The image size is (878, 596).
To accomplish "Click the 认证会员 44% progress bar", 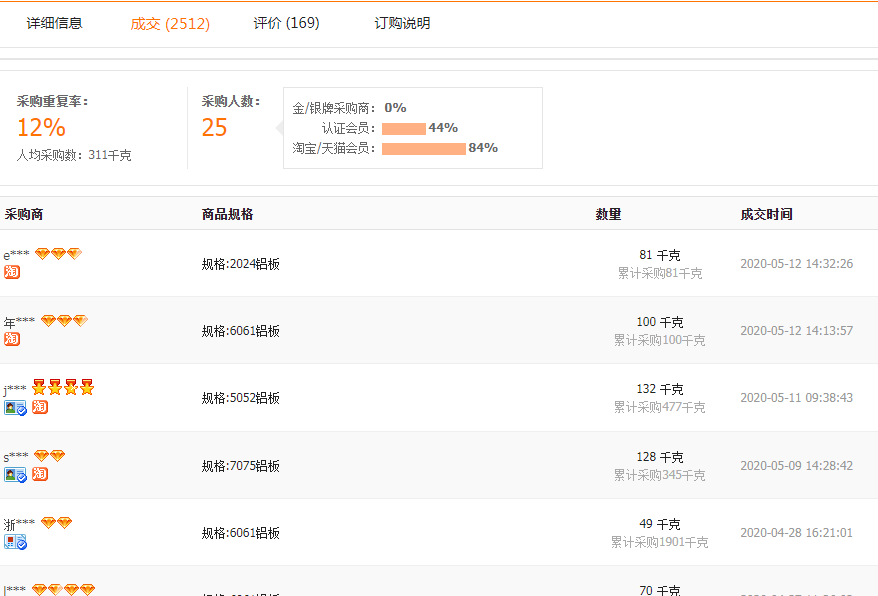I will [404, 129].
